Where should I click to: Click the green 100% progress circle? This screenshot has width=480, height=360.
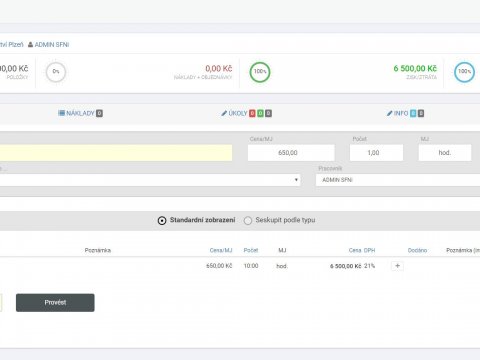[x=260, y=72]
